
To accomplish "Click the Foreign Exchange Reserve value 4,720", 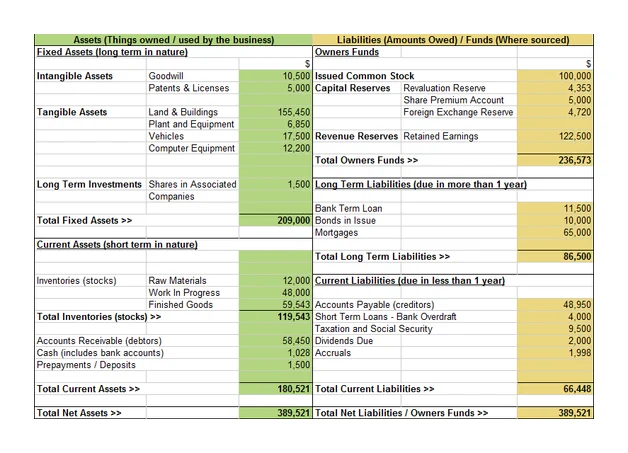I will (580, 112).
